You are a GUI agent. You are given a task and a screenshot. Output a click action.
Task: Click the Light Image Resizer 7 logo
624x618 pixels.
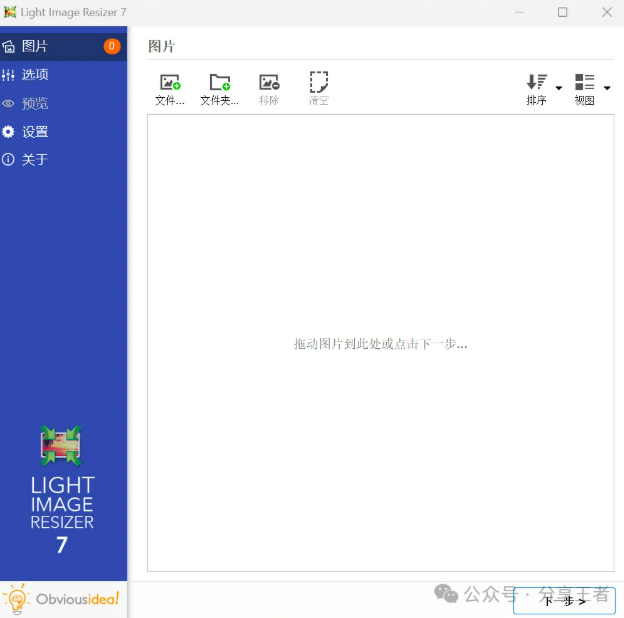[62, 489]
